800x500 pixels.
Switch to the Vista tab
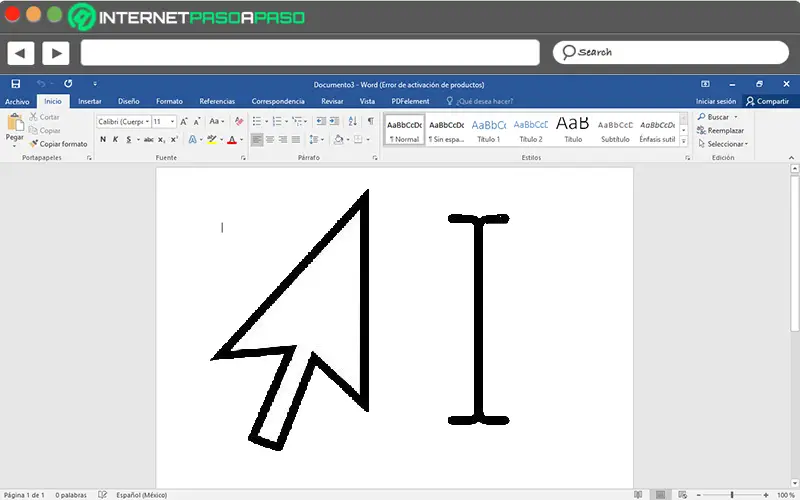tap(367, 101)
